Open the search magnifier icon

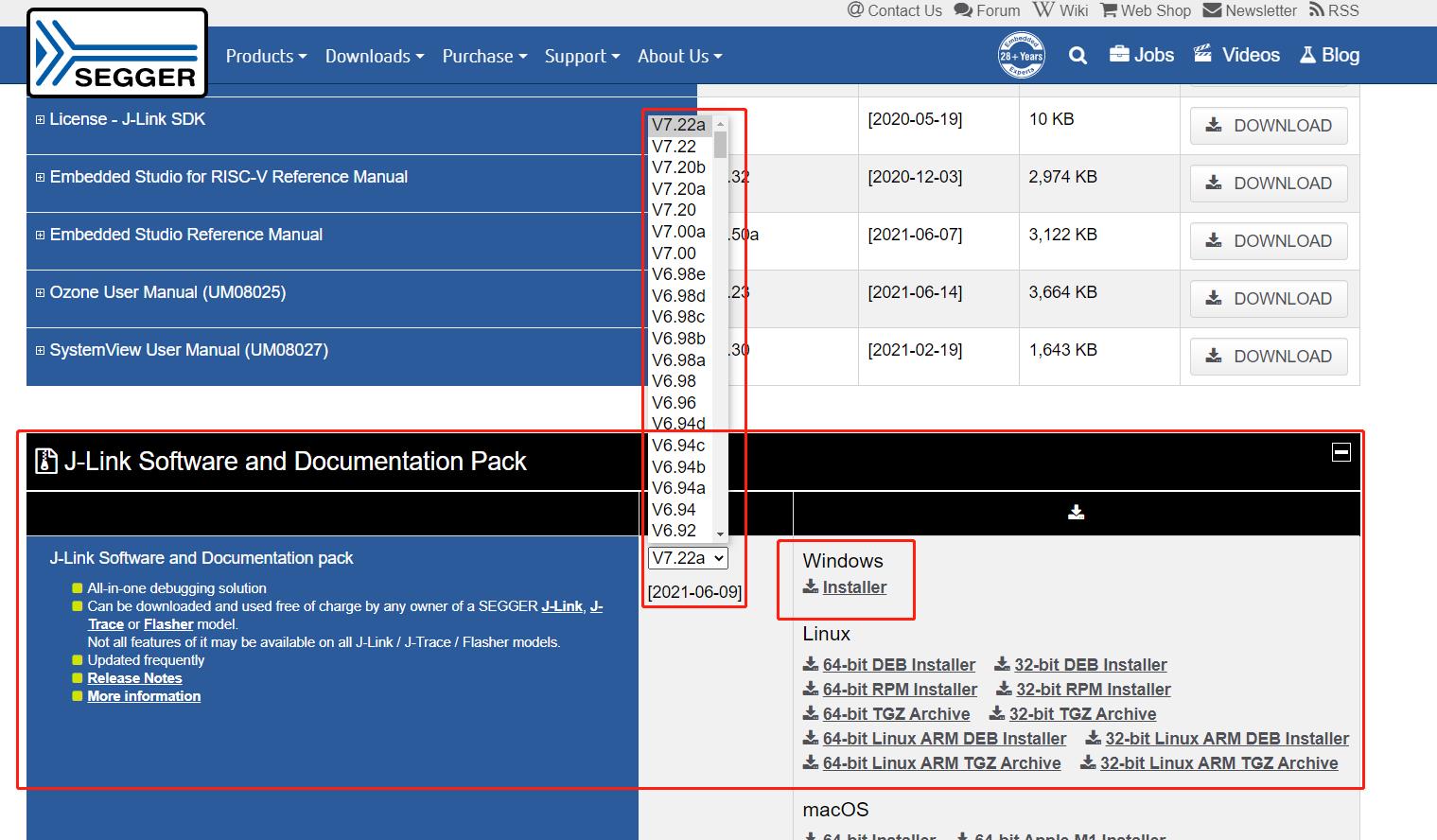coord(1078,56)
